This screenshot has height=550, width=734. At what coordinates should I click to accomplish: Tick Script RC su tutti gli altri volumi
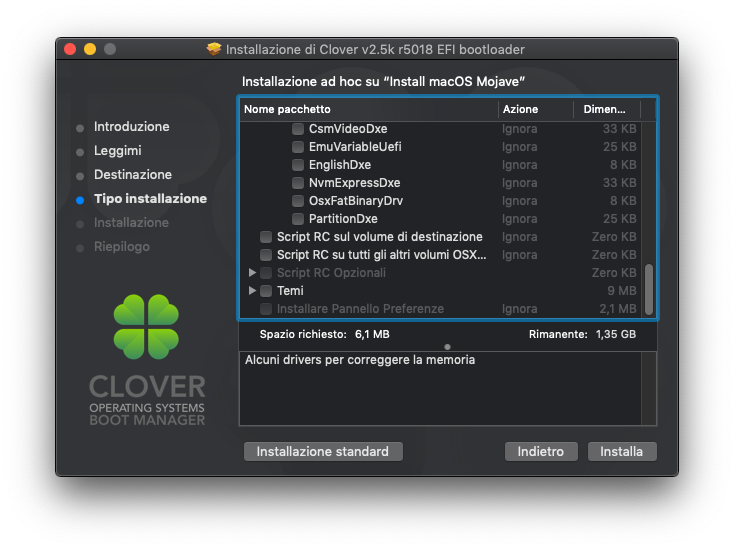266,255
